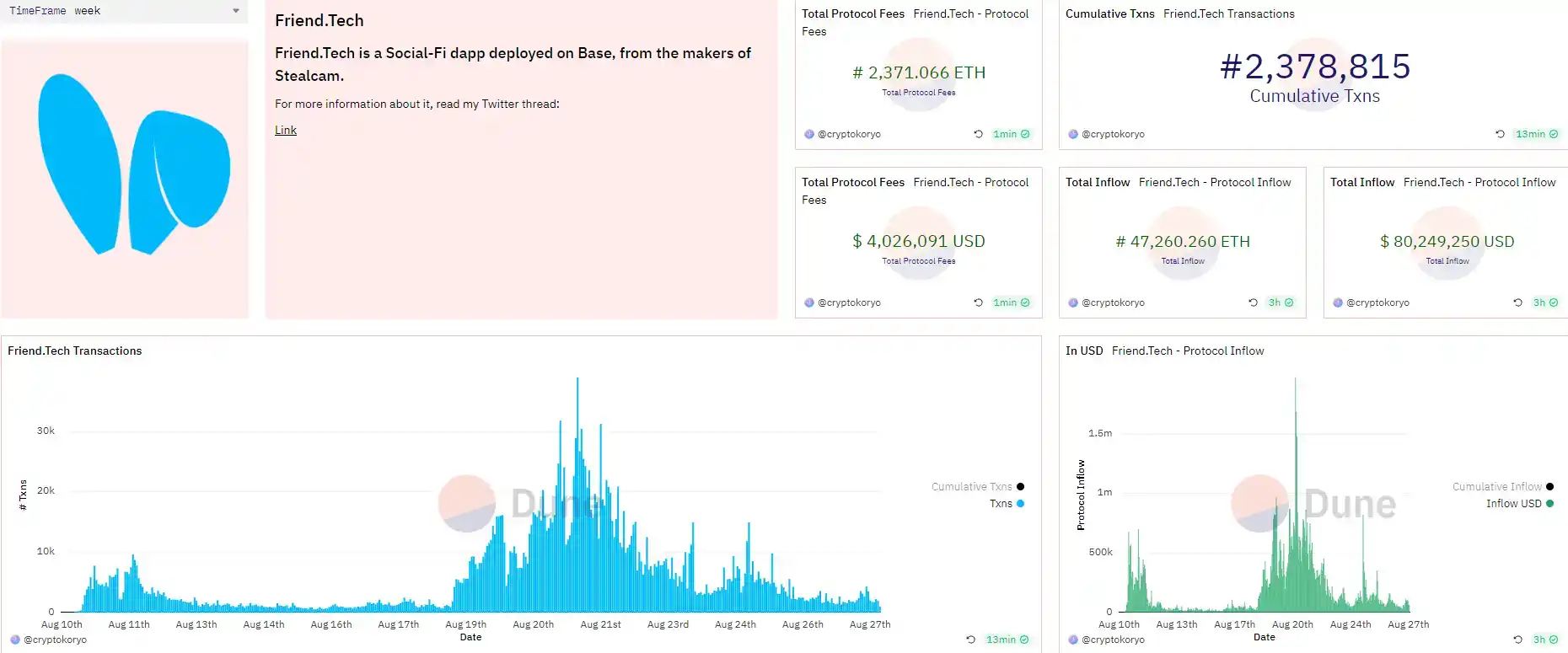
Task: Click 1min badge on USD protocol fees card
Action: [1011, 302]
